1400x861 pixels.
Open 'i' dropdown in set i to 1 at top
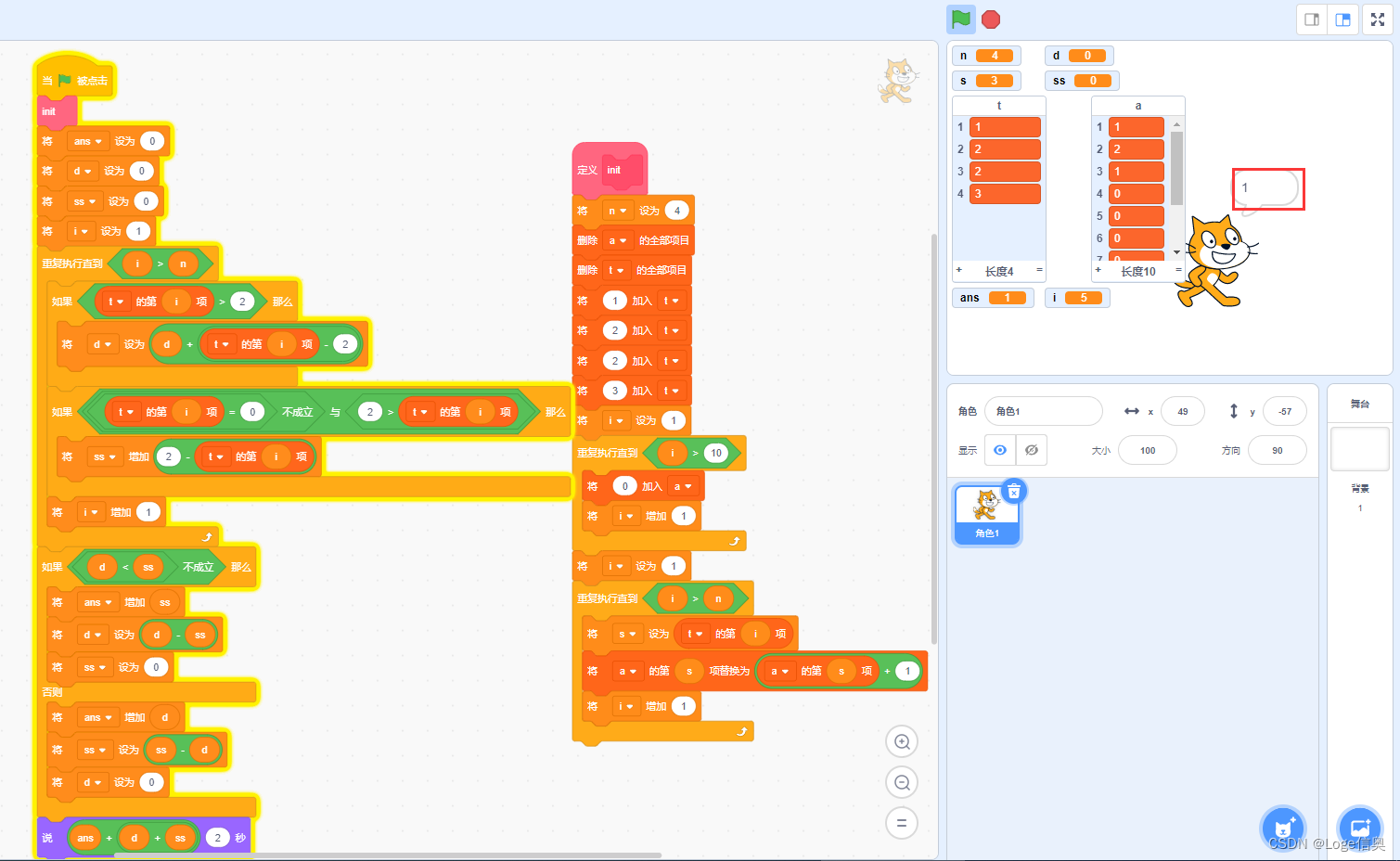point(80,231)
